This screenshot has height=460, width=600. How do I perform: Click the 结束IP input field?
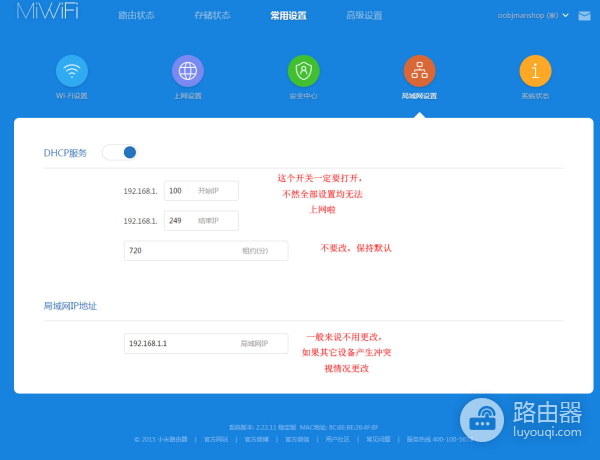(201, 220)
